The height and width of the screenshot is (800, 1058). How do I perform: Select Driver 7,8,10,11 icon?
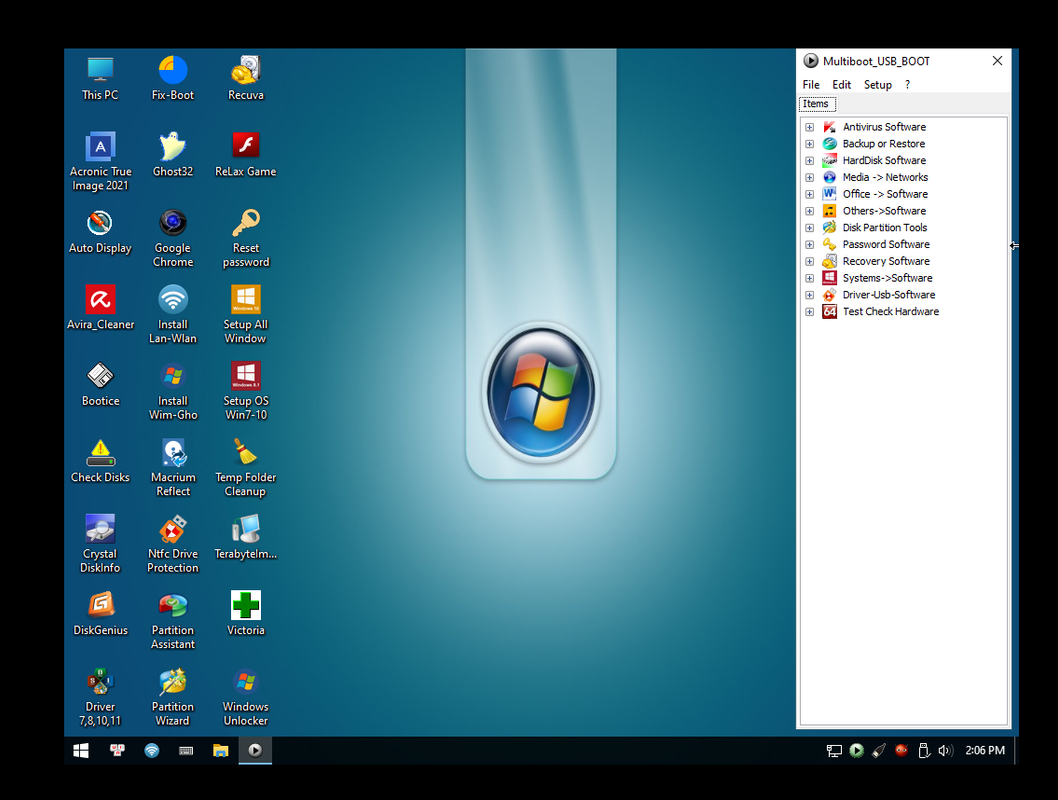[x=100, y=697]
